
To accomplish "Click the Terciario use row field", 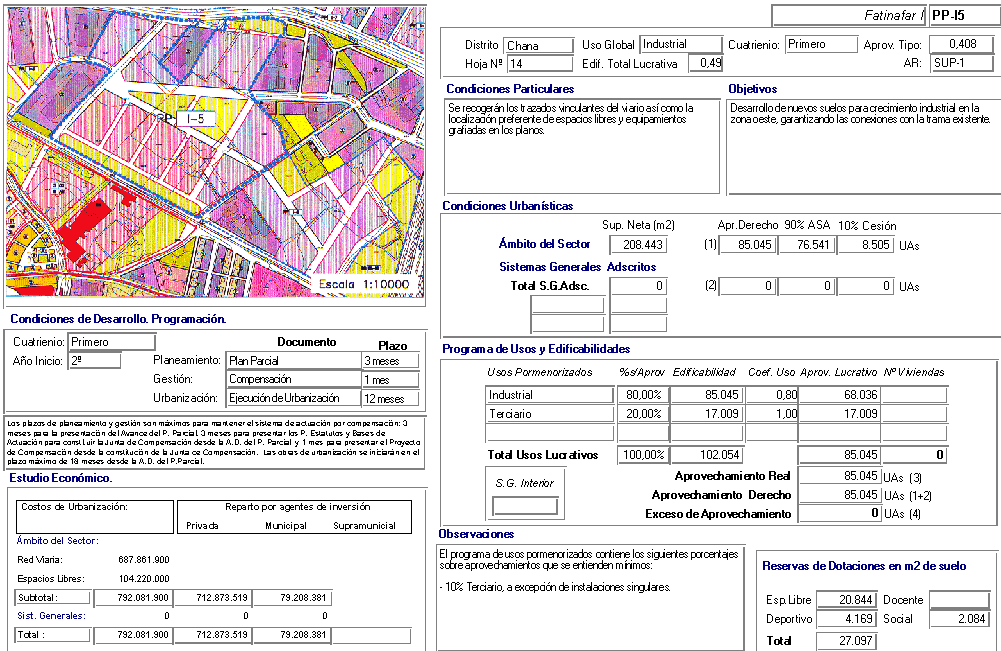I will (x=549, y=414).
